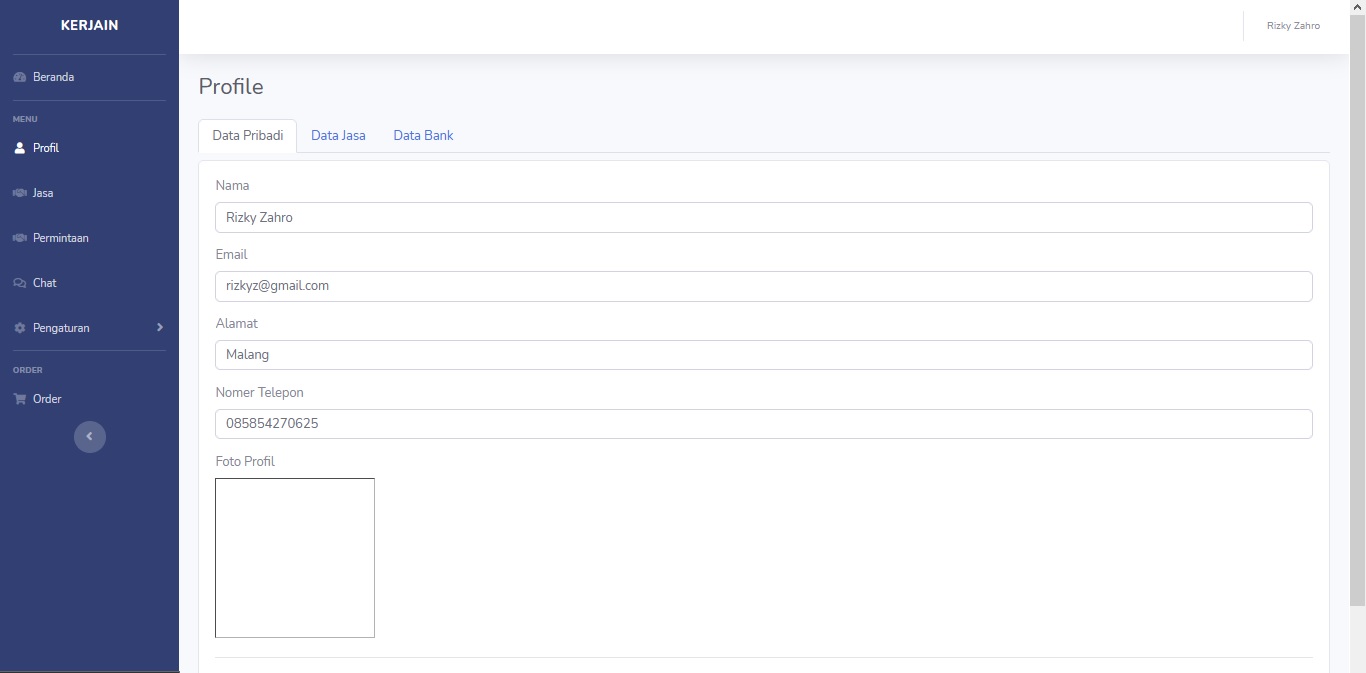This screenshot has height=673, width=1366.
Task: Click the KERJAIN brand logo link
Action: [x=89, y=26]
